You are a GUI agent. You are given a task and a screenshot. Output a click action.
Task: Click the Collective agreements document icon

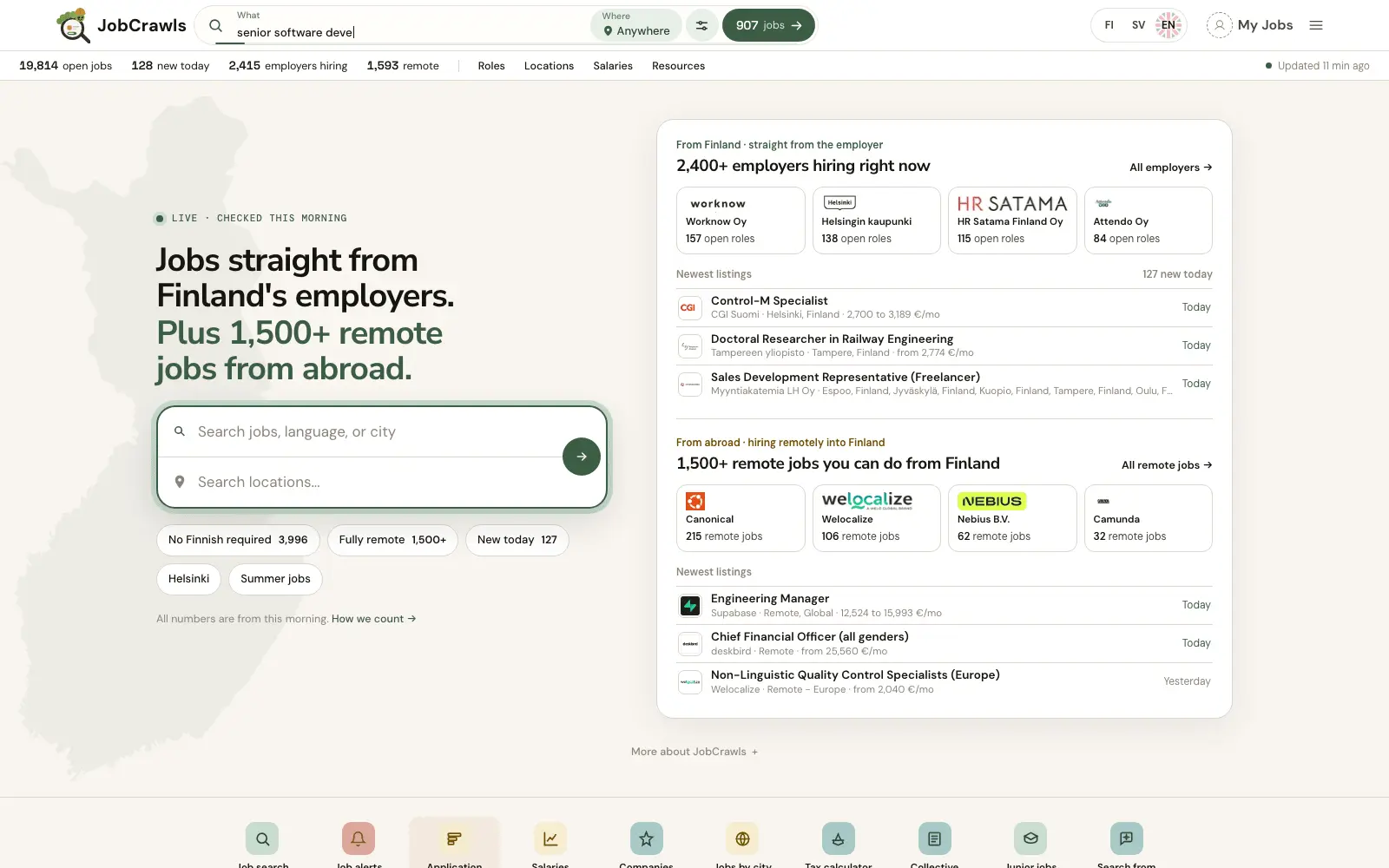(x=935, y=838)
